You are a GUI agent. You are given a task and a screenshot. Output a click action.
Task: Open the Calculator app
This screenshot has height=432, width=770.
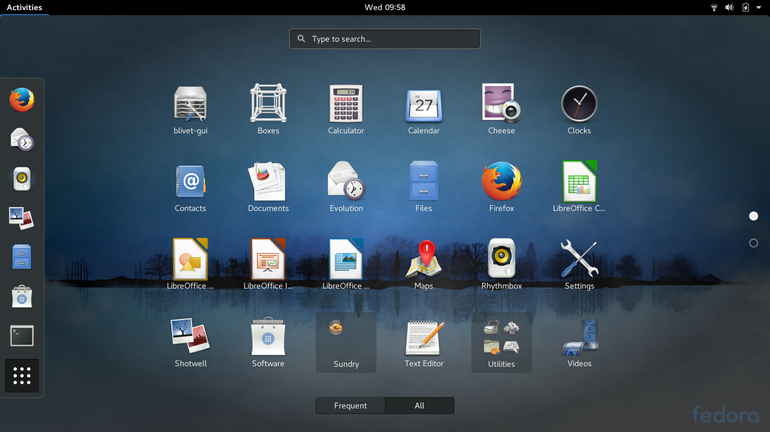pyautogui.click(x=346, y=109)
